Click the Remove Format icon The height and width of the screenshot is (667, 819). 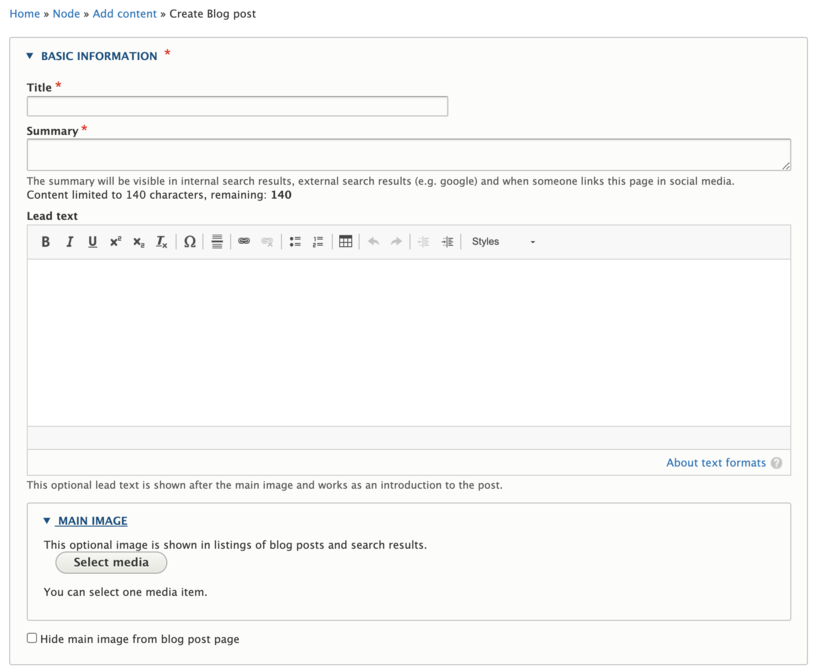tap(161, 242)
